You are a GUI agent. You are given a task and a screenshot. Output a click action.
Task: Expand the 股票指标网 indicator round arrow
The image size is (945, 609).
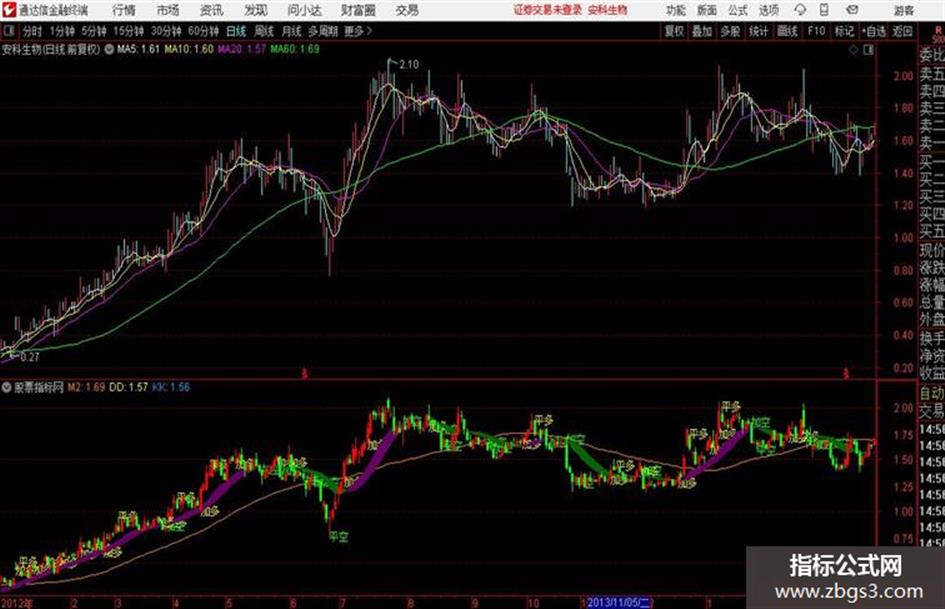click(7, 387)
